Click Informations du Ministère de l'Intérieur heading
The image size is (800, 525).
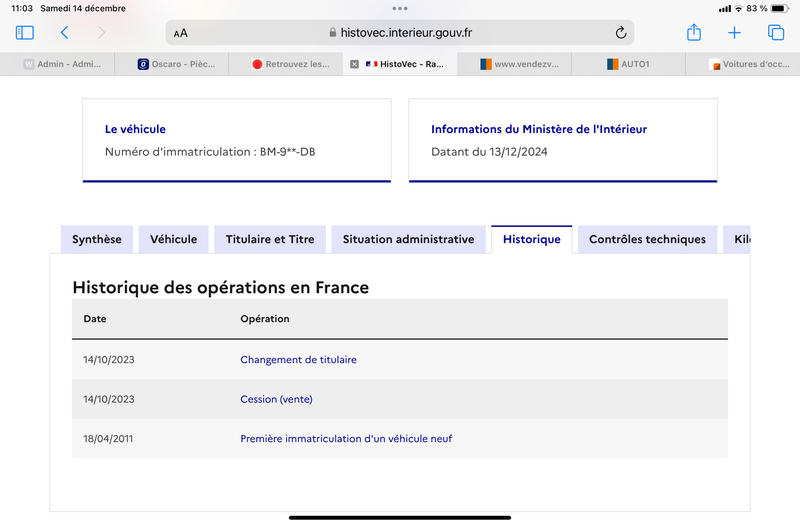point(539,129)
